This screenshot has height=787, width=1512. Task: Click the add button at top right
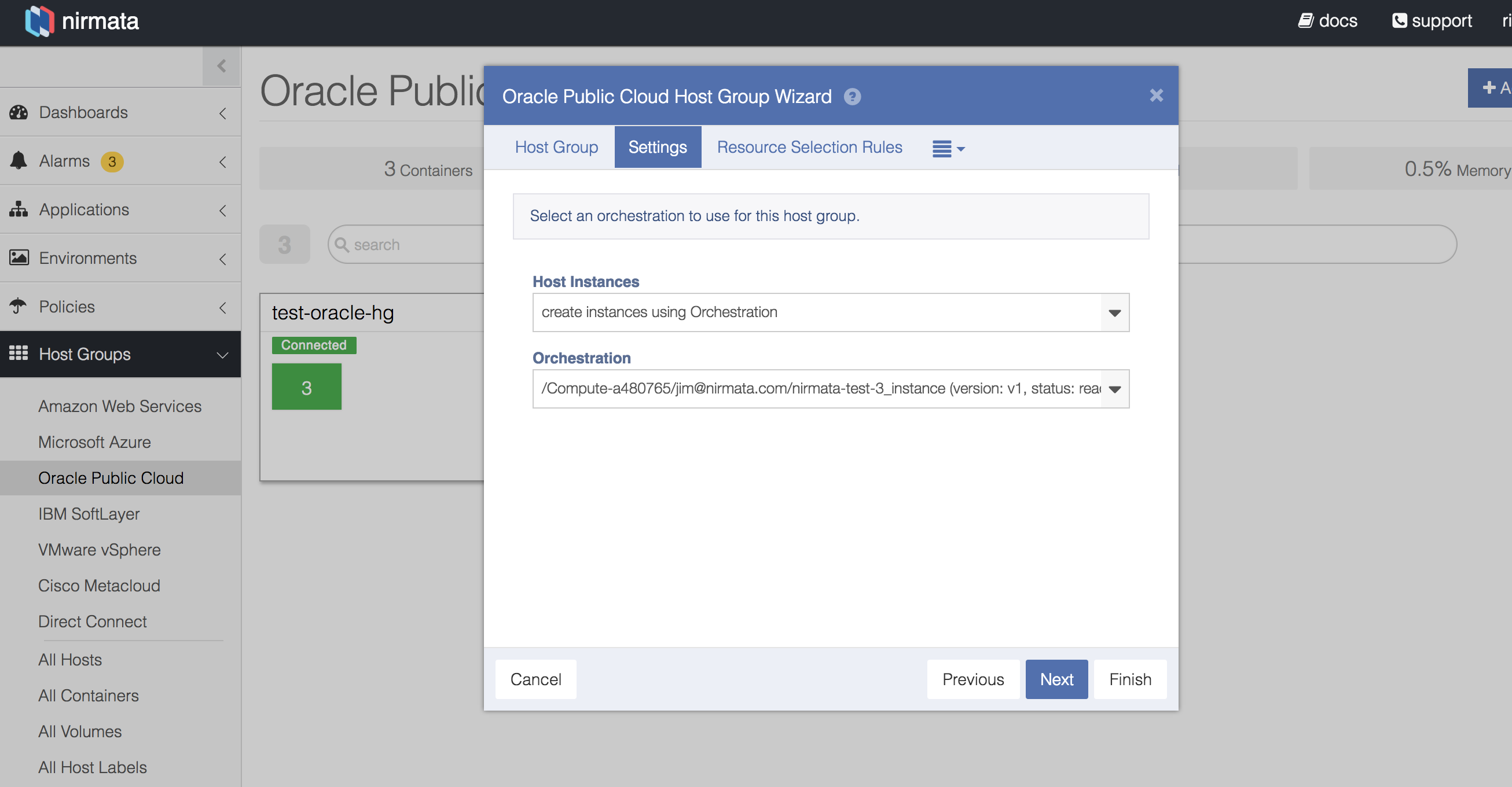pyautogui.click(x=1491, y=88)
